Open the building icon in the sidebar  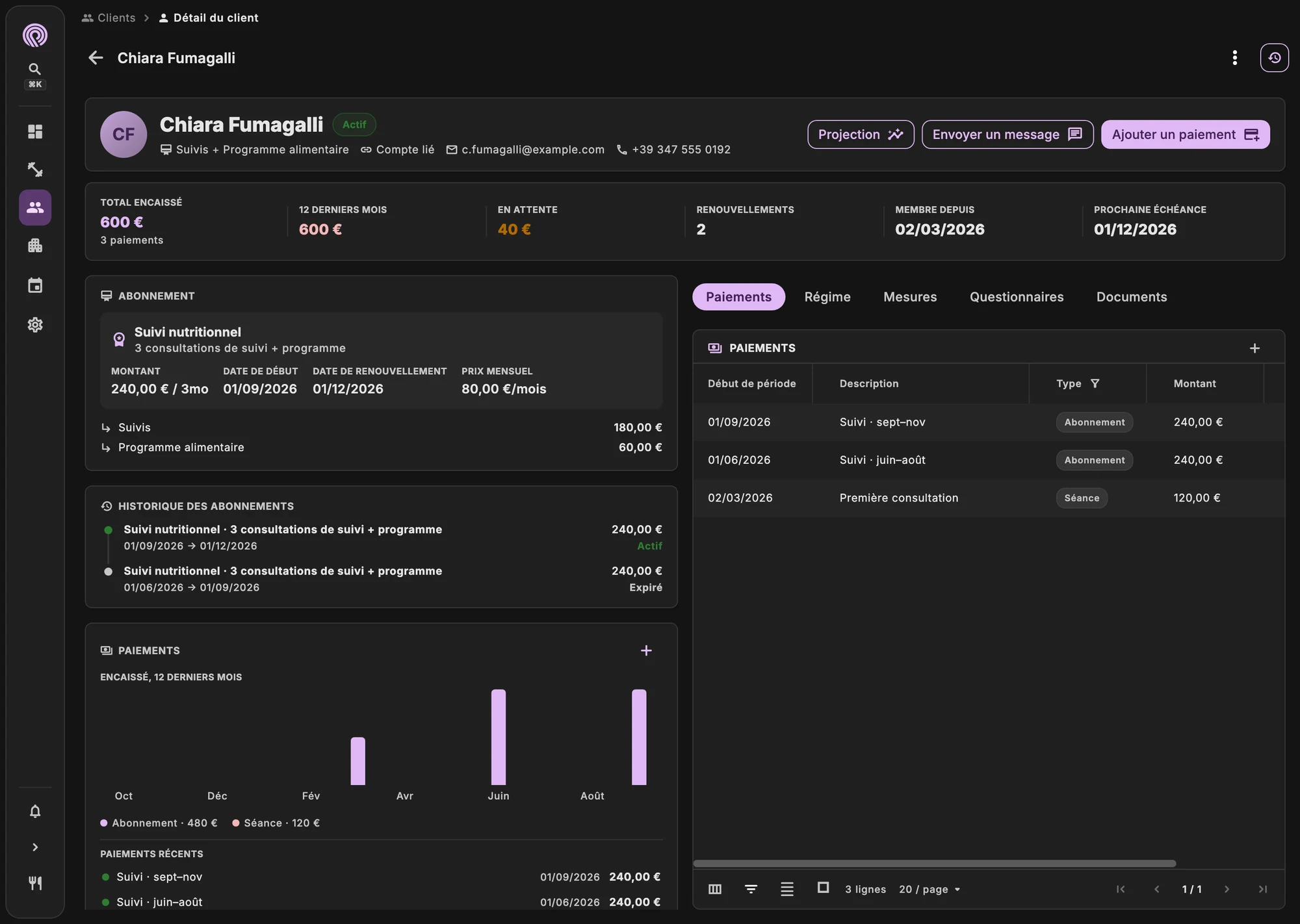click(35, 246)
